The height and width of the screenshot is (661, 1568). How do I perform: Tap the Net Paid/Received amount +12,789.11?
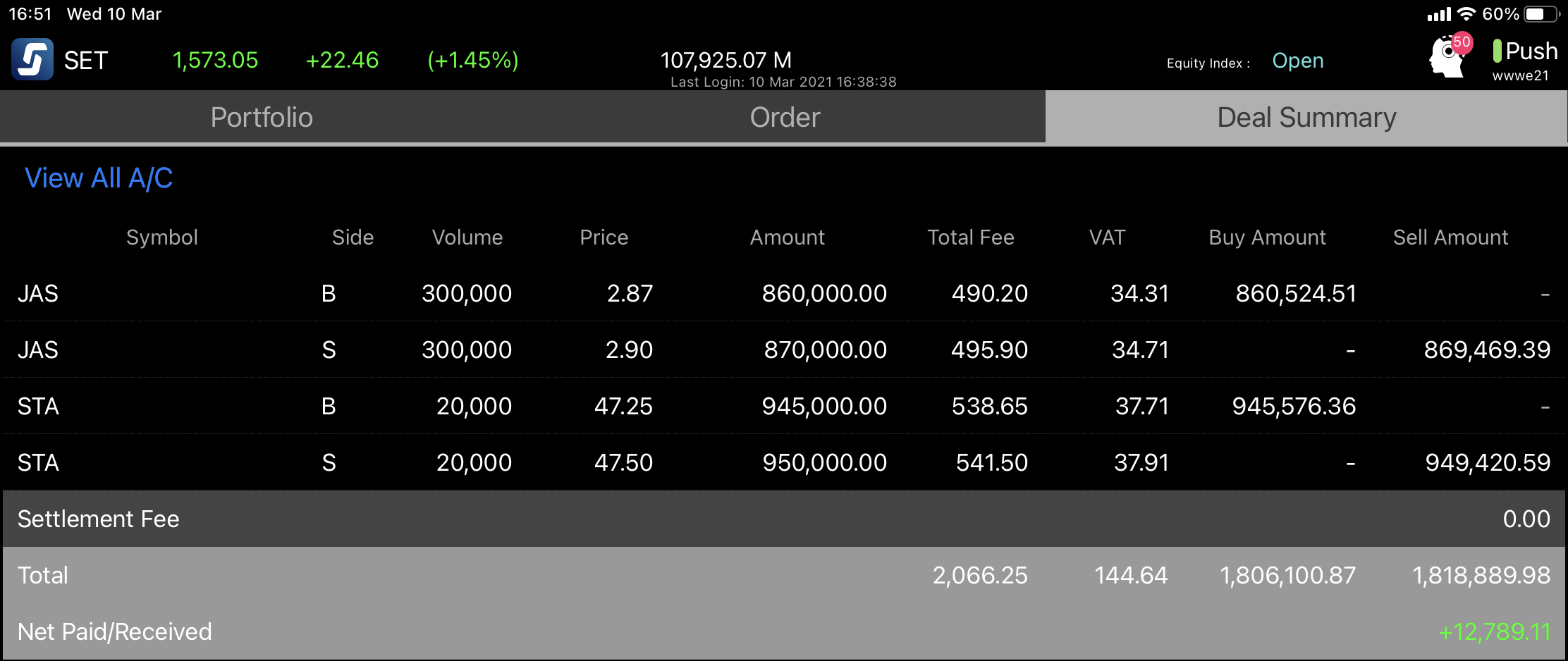point(1494,631)
